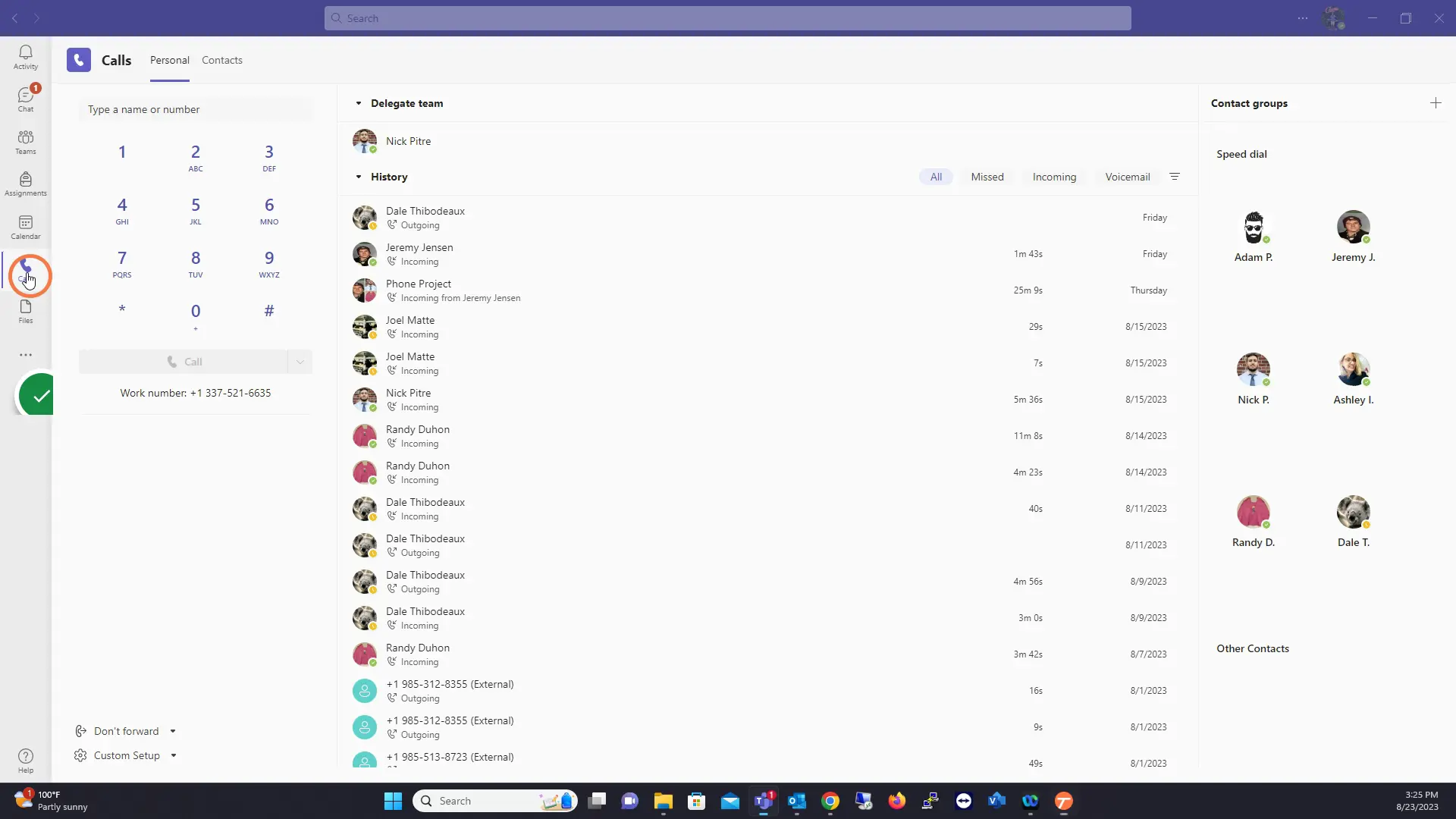1456x819 pixels.
Task: Filter history by Incoming calls
Action: (1054, 177)
